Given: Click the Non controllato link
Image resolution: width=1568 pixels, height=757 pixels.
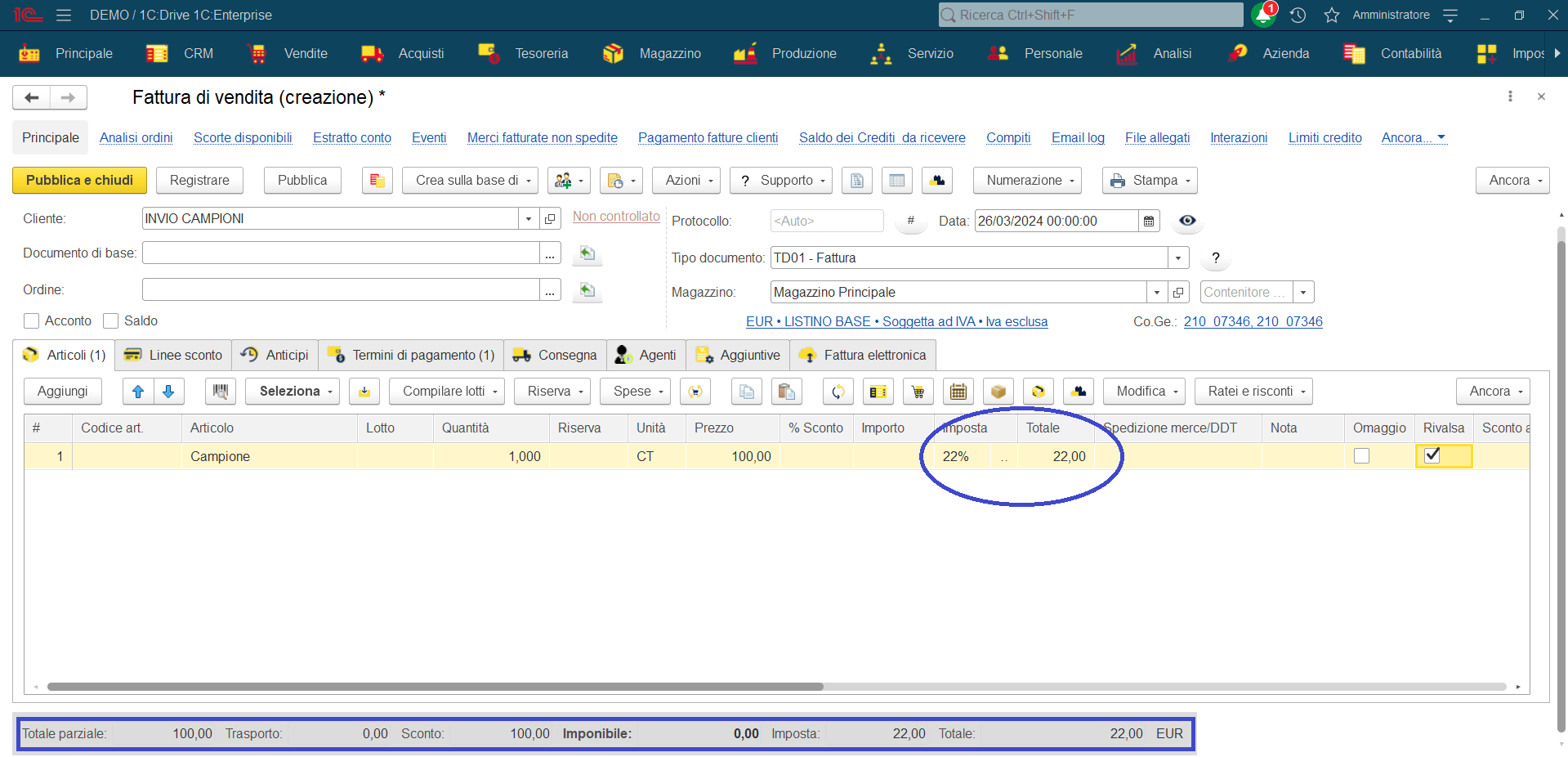Looking at the screenshot, I should (x=616, y=216).
